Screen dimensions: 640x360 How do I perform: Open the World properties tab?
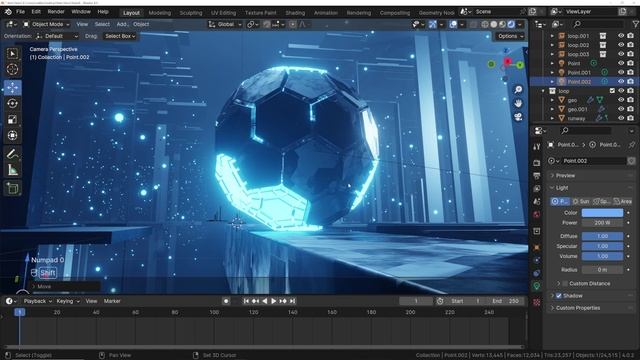[x=537, y=215]
